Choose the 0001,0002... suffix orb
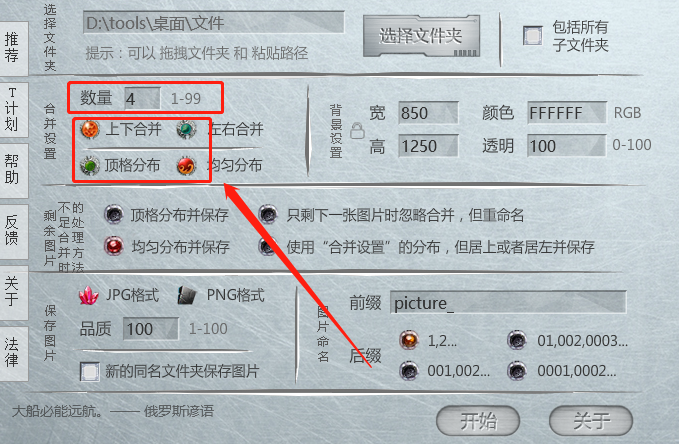This screenshot has width=679, height=444. (517, 371)
